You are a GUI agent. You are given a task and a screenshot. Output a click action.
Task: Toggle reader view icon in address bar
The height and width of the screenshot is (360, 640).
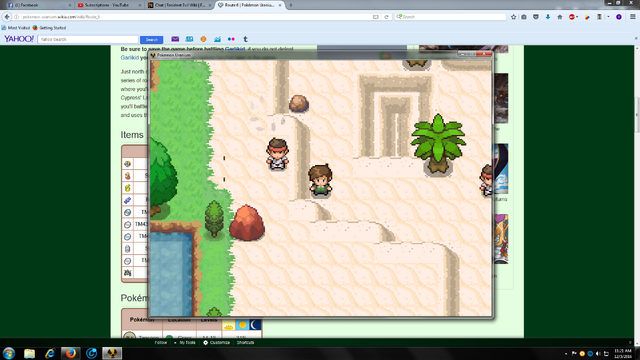376,17
